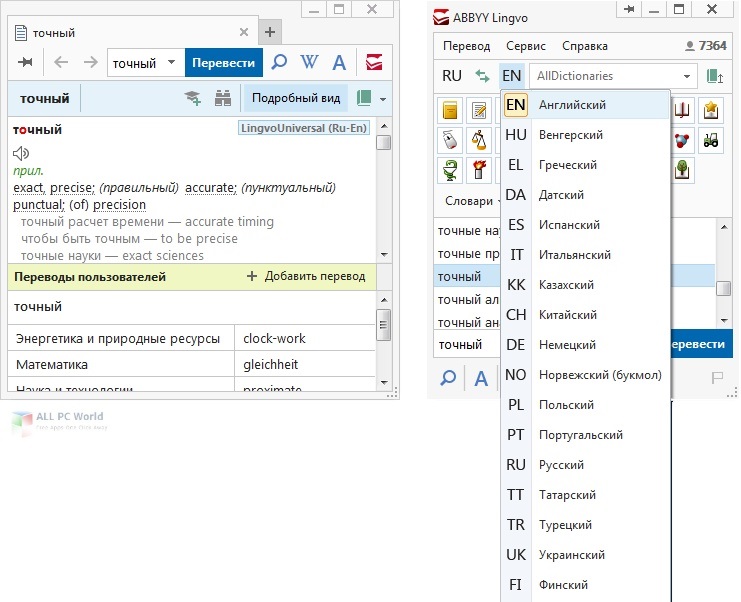Viewport: 741px width, 602px height.
Task: Expand the Словари dropdown
Action: [472, 201]
